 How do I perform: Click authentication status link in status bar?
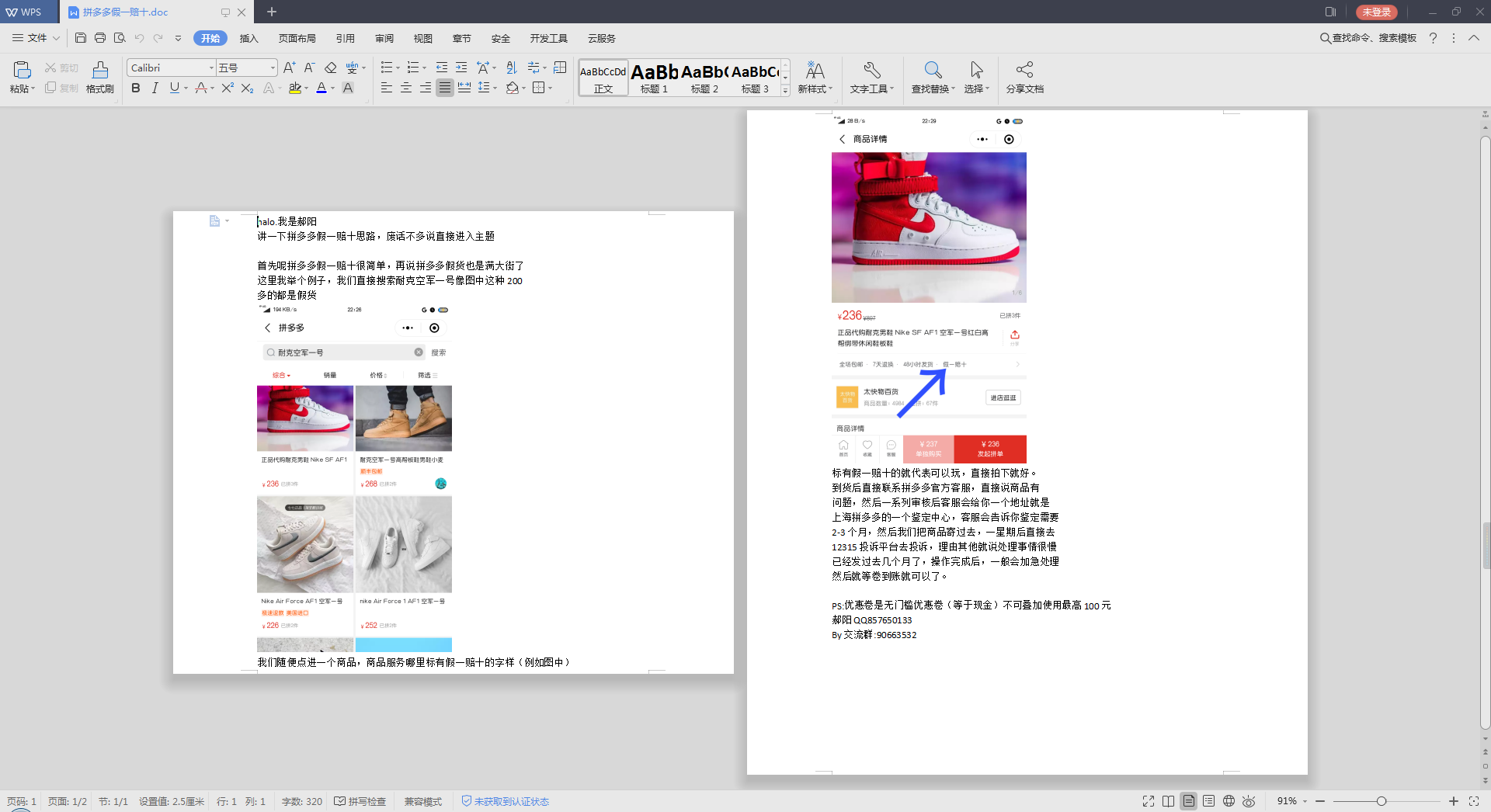pos(506,801)
